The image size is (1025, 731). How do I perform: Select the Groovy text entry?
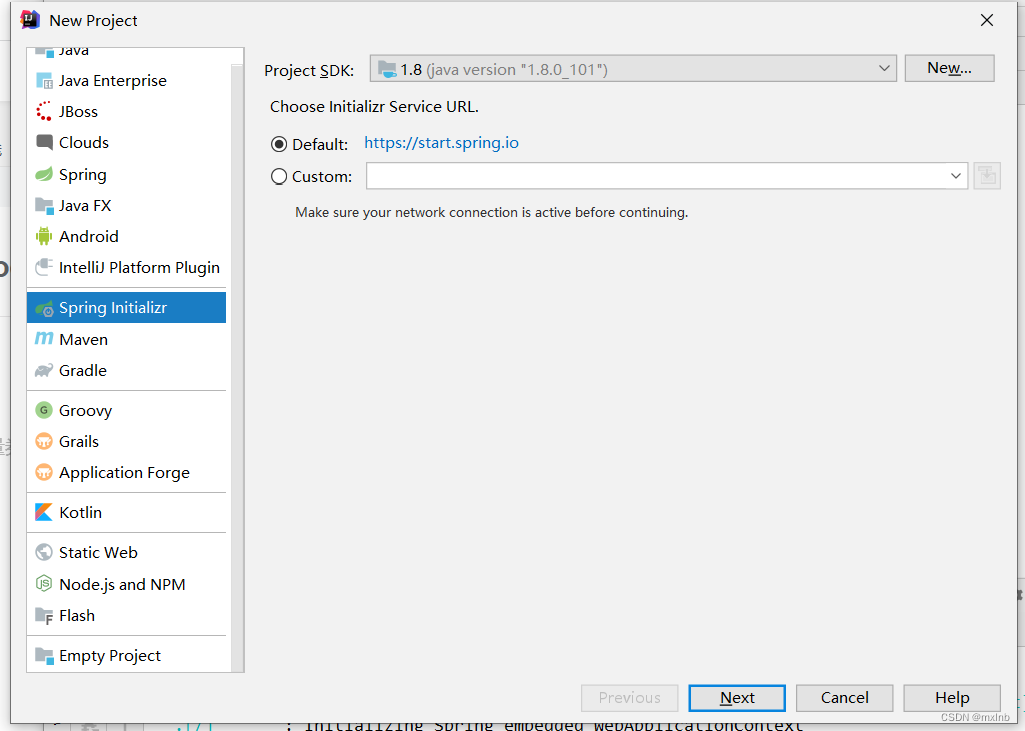pos(86,411)
